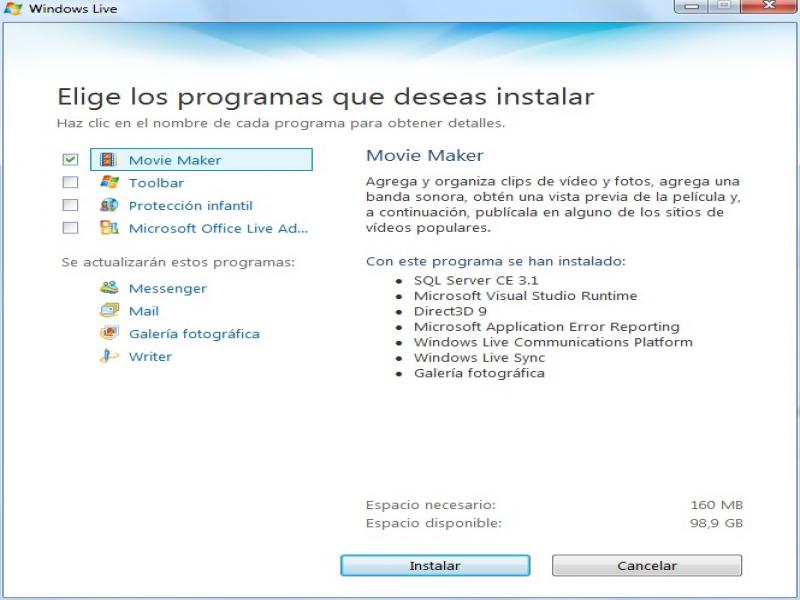Tick the Microsoft Office Live Ad... checkbox

tap(70, 228)
